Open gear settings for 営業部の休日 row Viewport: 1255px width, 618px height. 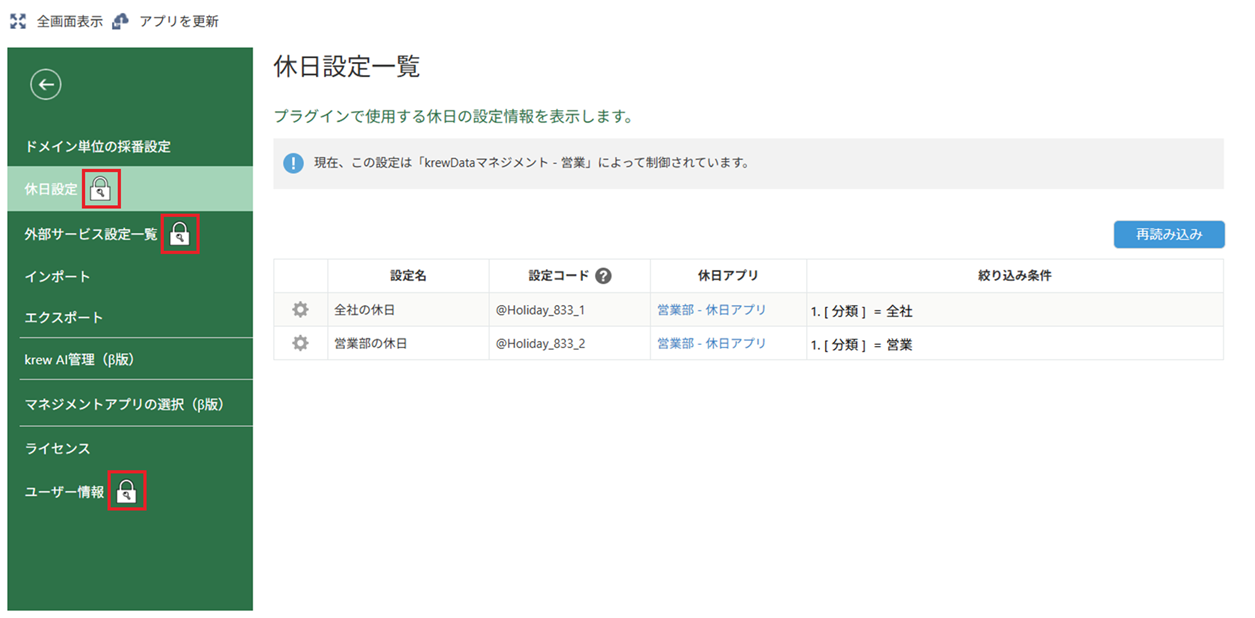click(300, 343)
